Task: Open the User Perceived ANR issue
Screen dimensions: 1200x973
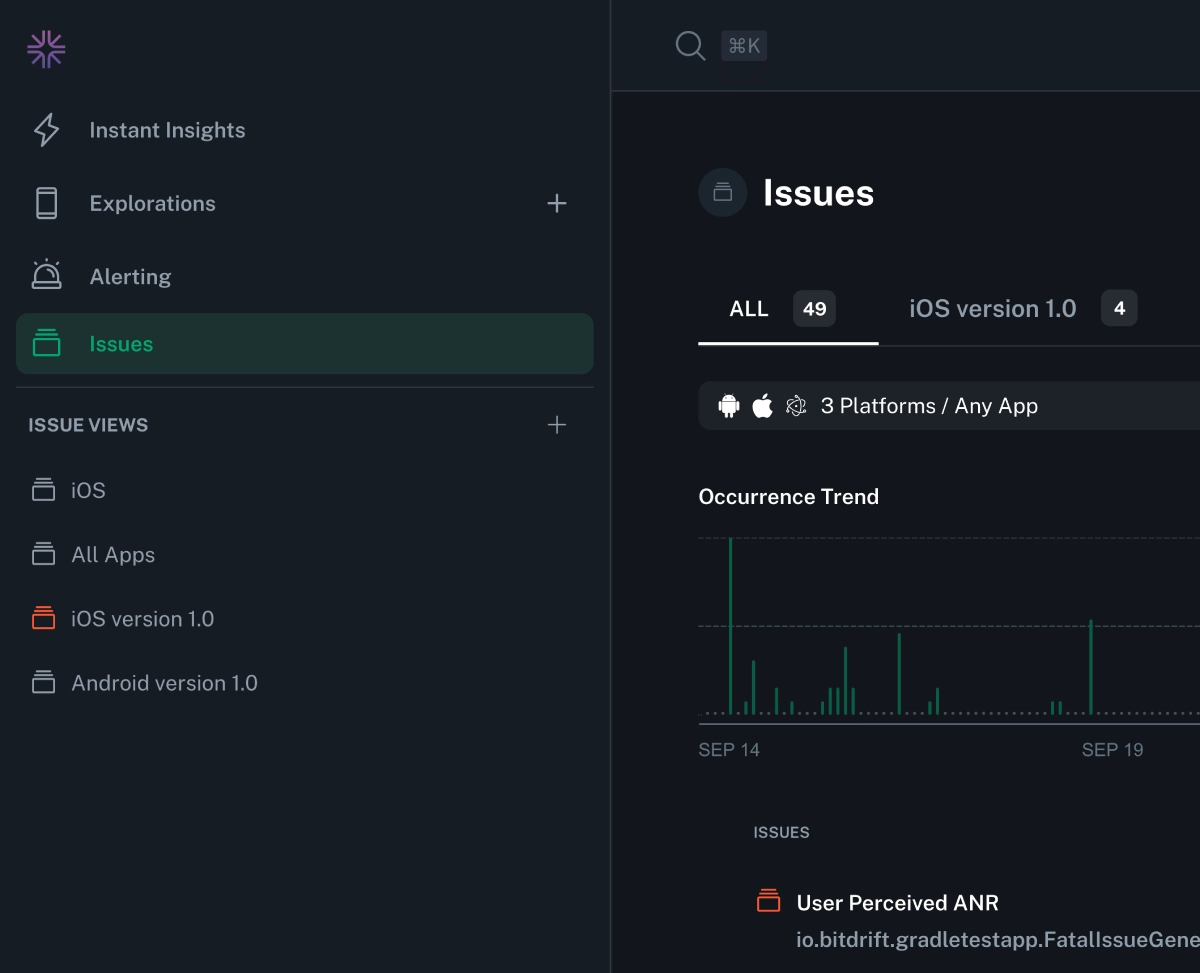Action: point(897,902)
